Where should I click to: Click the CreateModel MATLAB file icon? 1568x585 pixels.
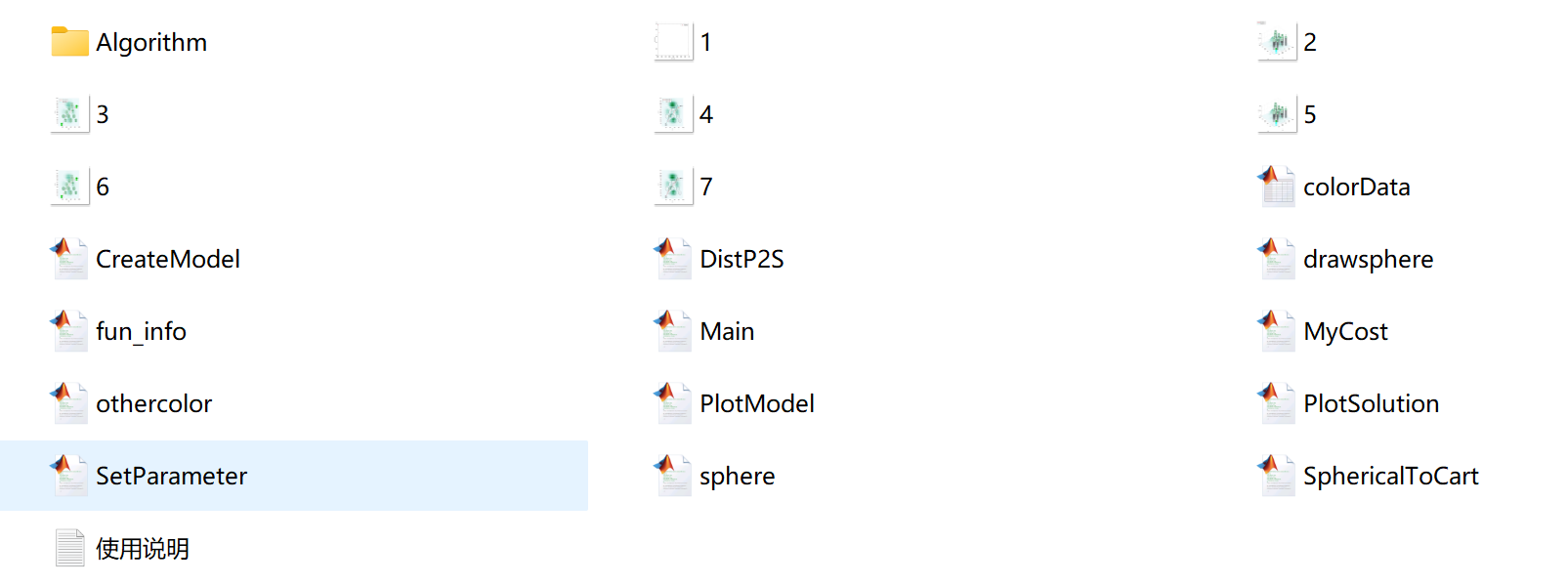pos(69,259)
